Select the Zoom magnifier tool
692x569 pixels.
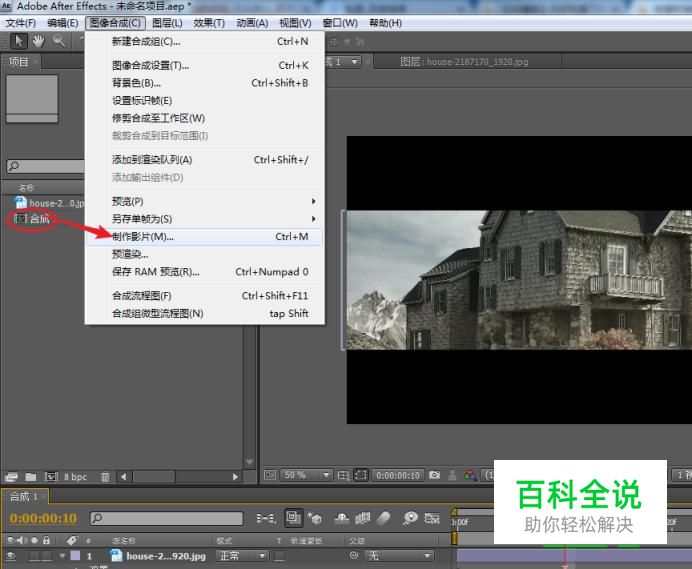[59, 41]
